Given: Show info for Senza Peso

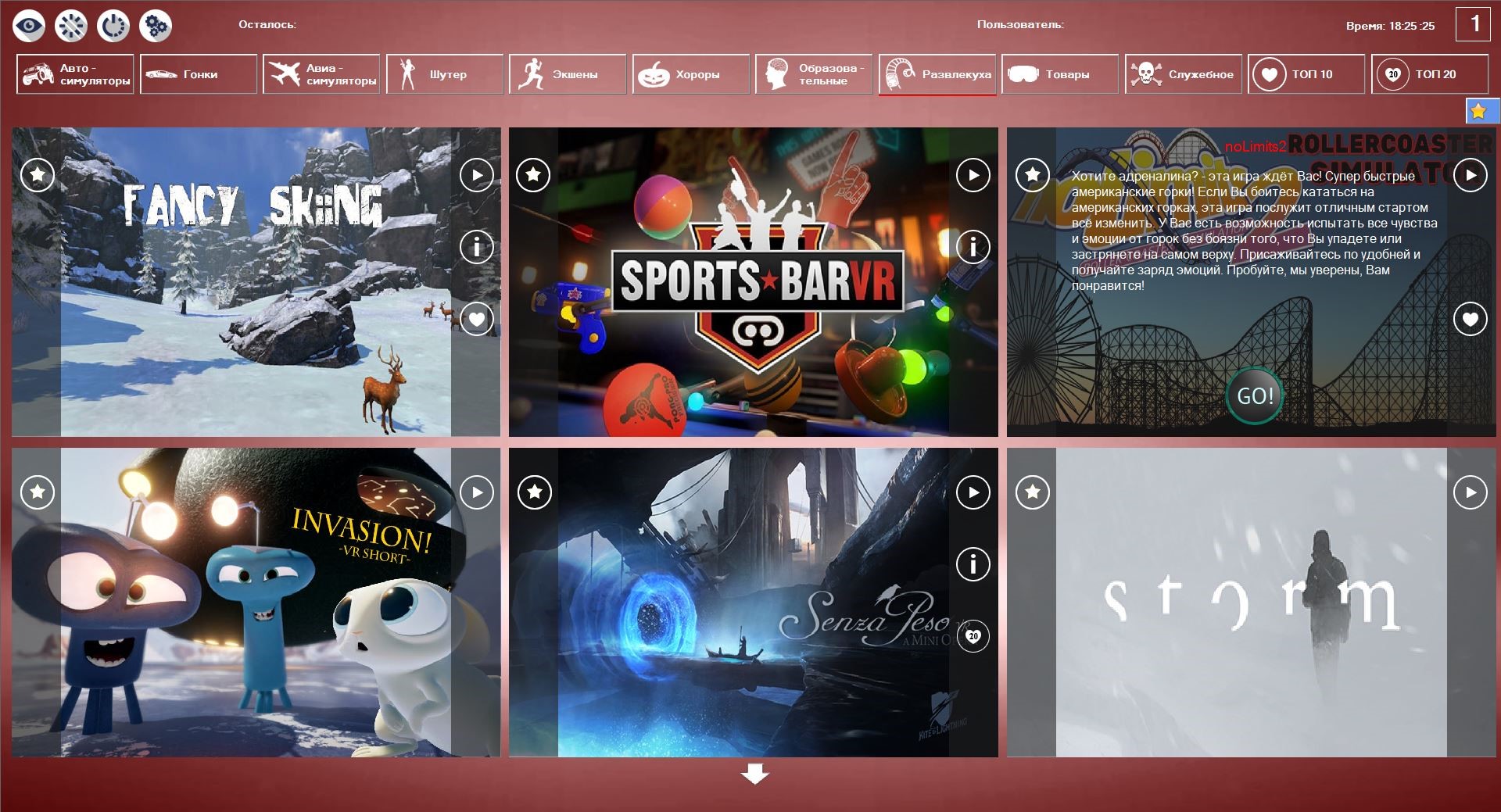Looking at the screenshot, I should pyautogui.click(x=973, y=564).
